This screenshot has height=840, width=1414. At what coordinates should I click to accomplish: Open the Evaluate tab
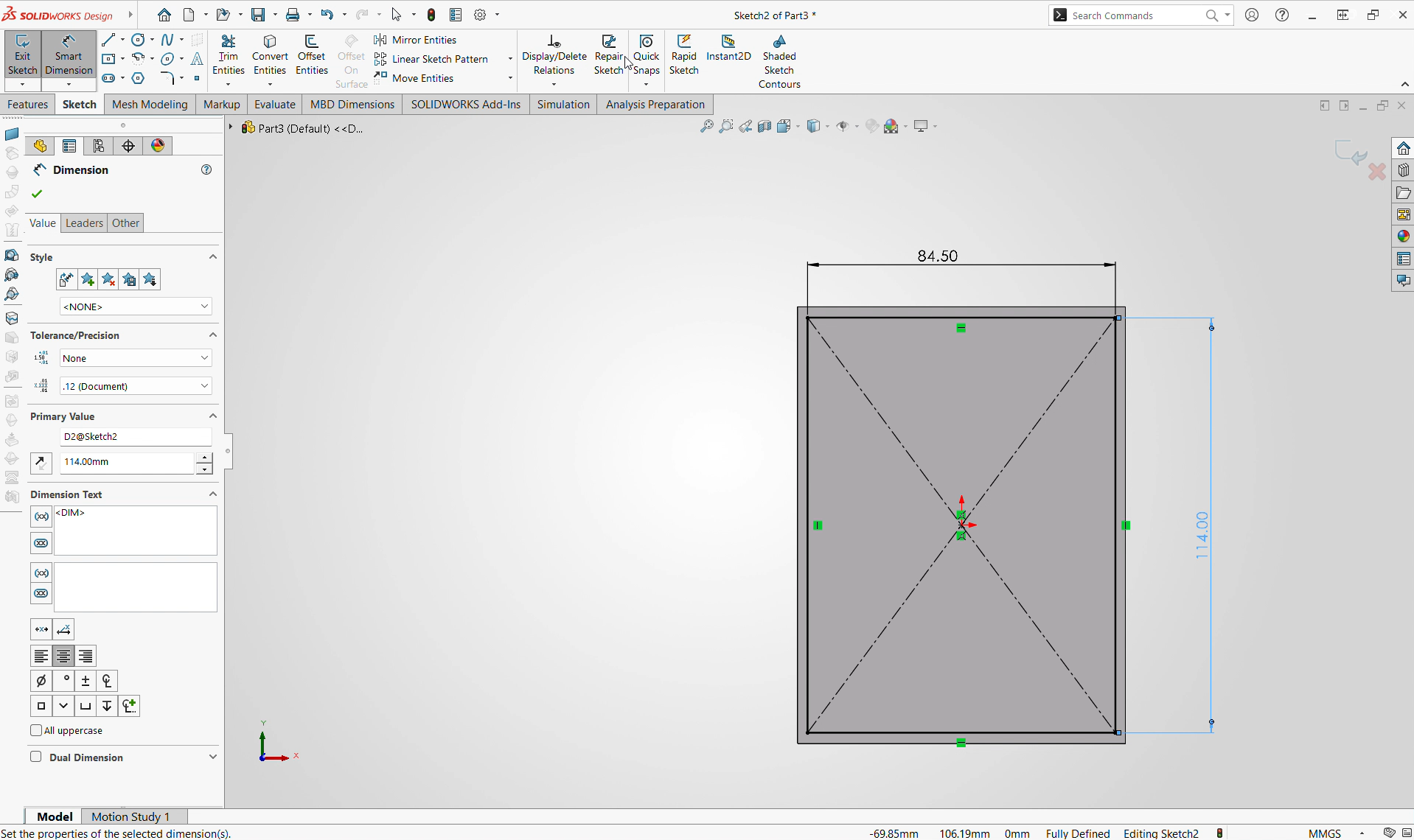(x=275, y=104)
